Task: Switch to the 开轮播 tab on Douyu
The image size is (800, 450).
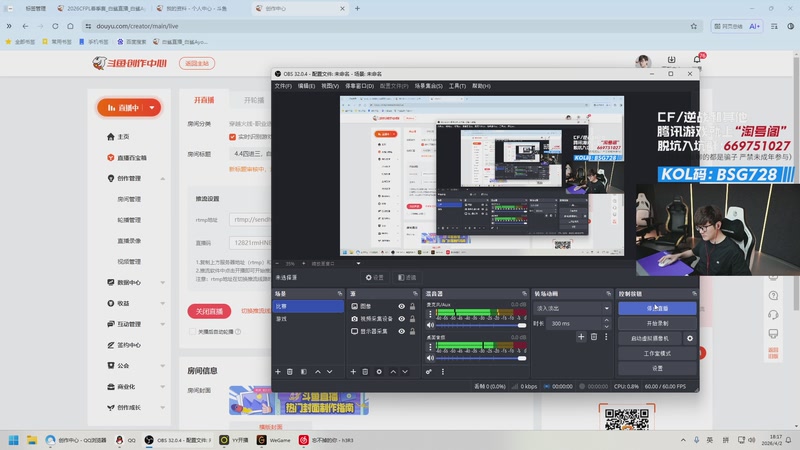Action: (x=254, y=100)
